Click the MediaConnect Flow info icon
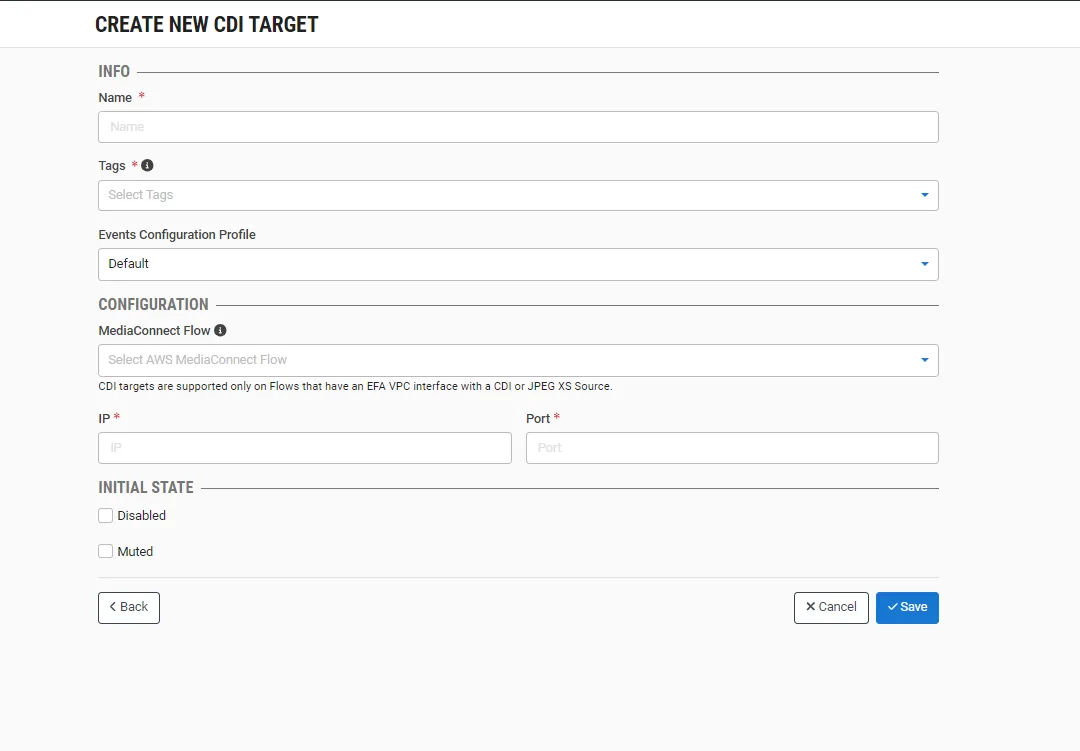The width and height of the screenshot is (1080, 751). (220, 331)
